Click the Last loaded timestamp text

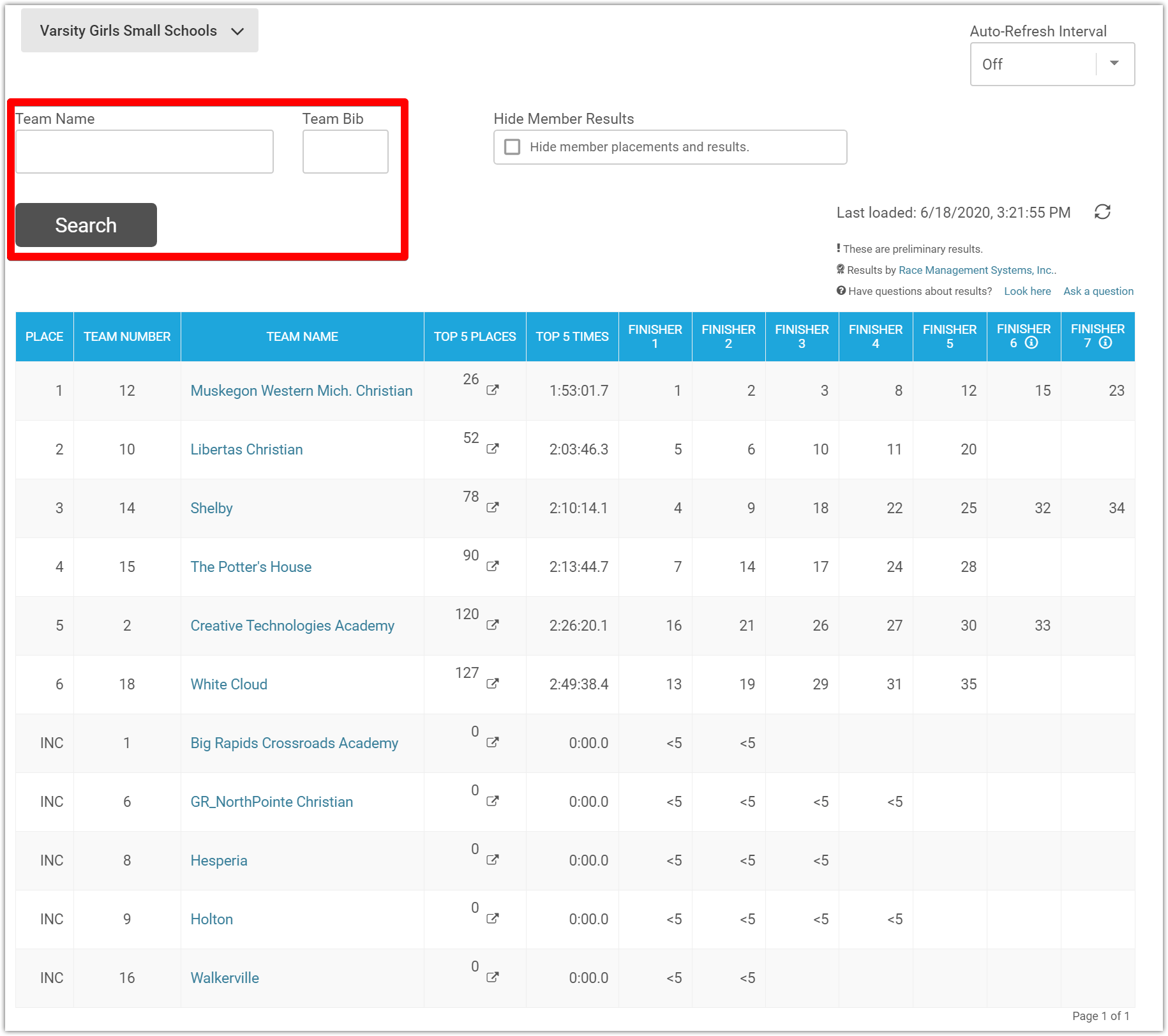click(954, 213)
